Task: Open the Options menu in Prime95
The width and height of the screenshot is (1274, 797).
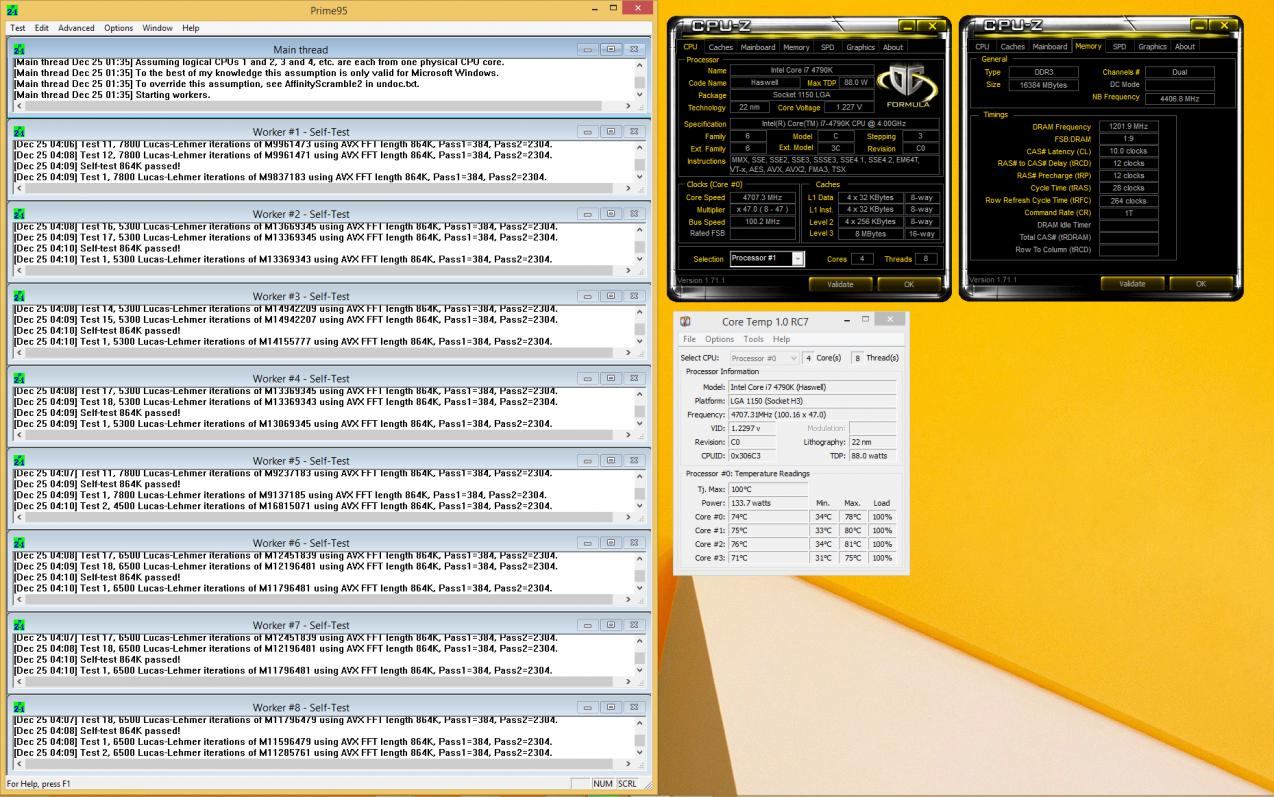Action: [x=119, y=28]
